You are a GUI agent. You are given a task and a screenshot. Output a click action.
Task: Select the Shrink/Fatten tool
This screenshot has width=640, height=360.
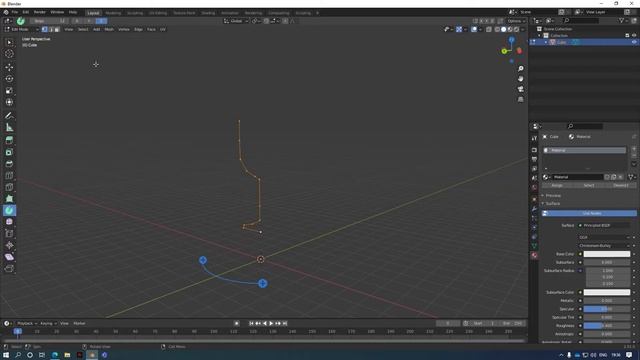(9, 245)
